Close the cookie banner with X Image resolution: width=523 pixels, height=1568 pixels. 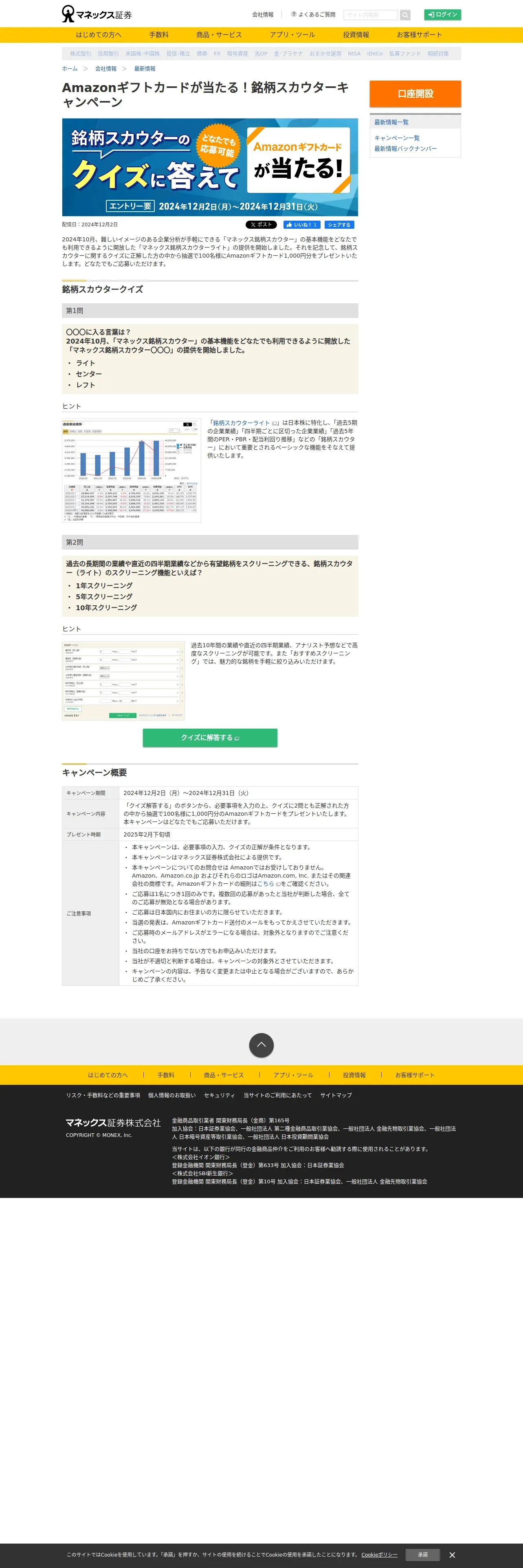pos(453,1555)
